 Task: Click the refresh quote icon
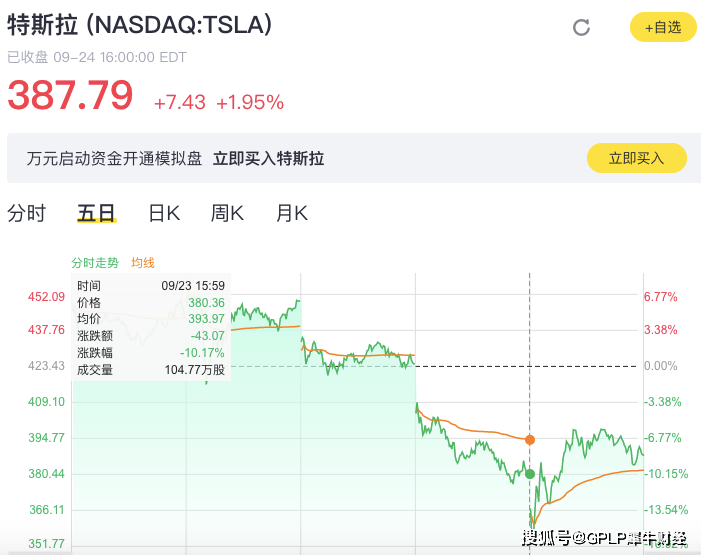tap(581, 27)
